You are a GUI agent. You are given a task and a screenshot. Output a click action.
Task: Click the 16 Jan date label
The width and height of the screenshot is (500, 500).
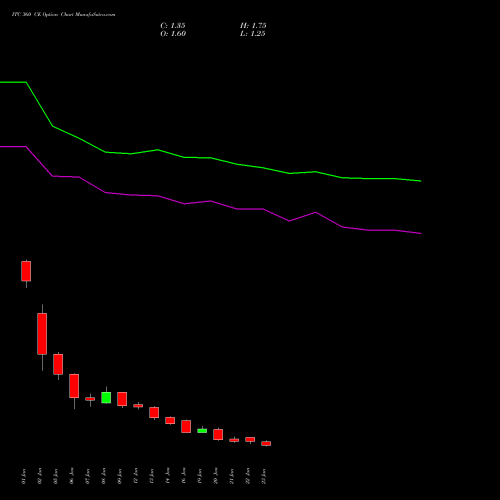coord(184,476)
